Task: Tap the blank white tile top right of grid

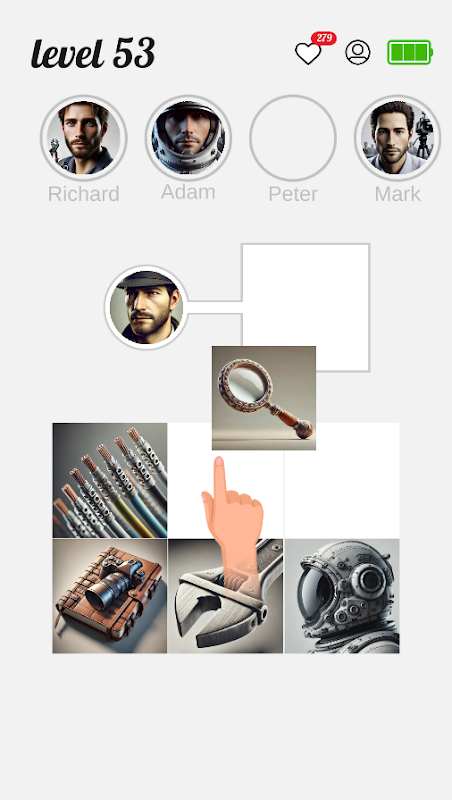Action: 342,480
